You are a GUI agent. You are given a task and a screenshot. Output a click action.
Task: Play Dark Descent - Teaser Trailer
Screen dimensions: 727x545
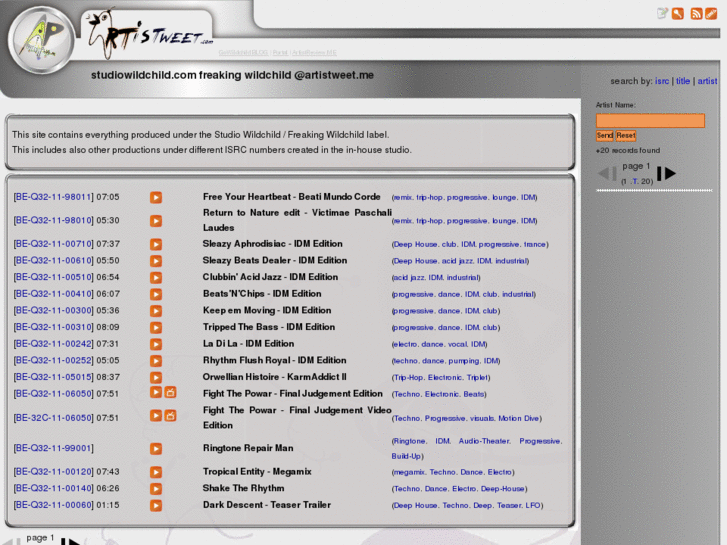pos(156,506)
